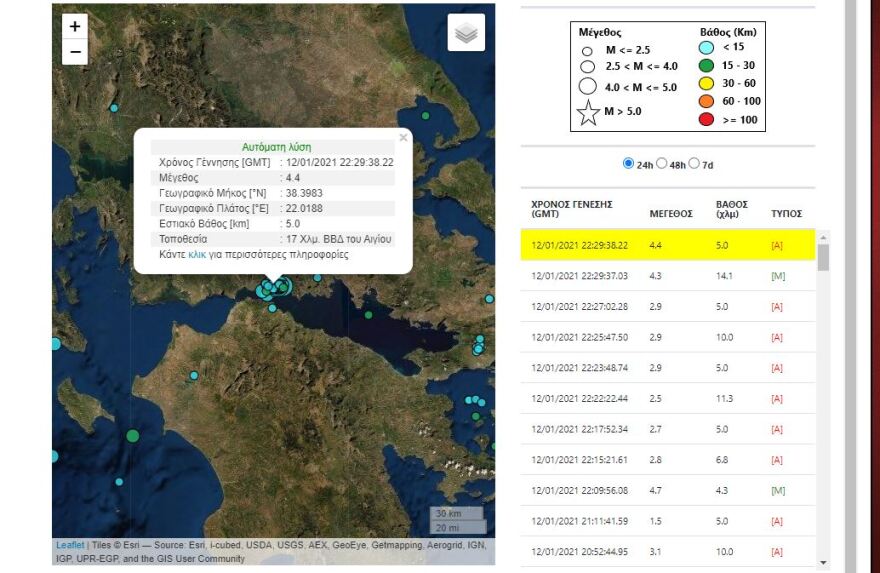Click the cyan marker in western Peloponnese

pos(194,375)
